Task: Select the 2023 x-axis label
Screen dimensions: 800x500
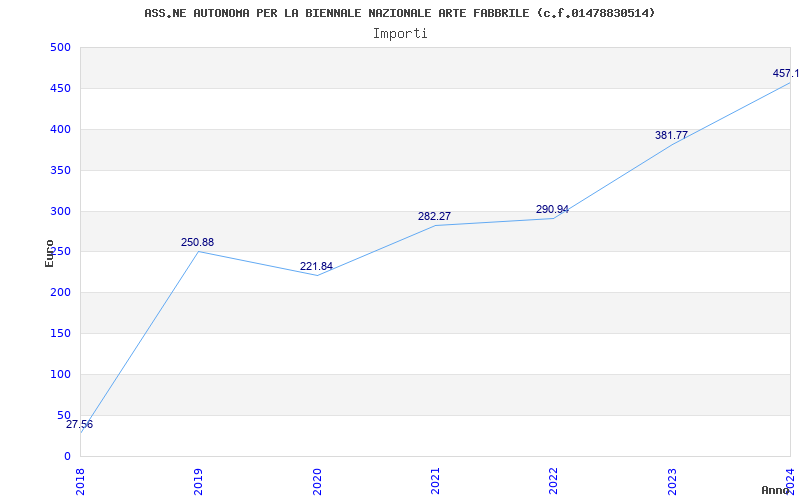Action: tap(671, 482)
